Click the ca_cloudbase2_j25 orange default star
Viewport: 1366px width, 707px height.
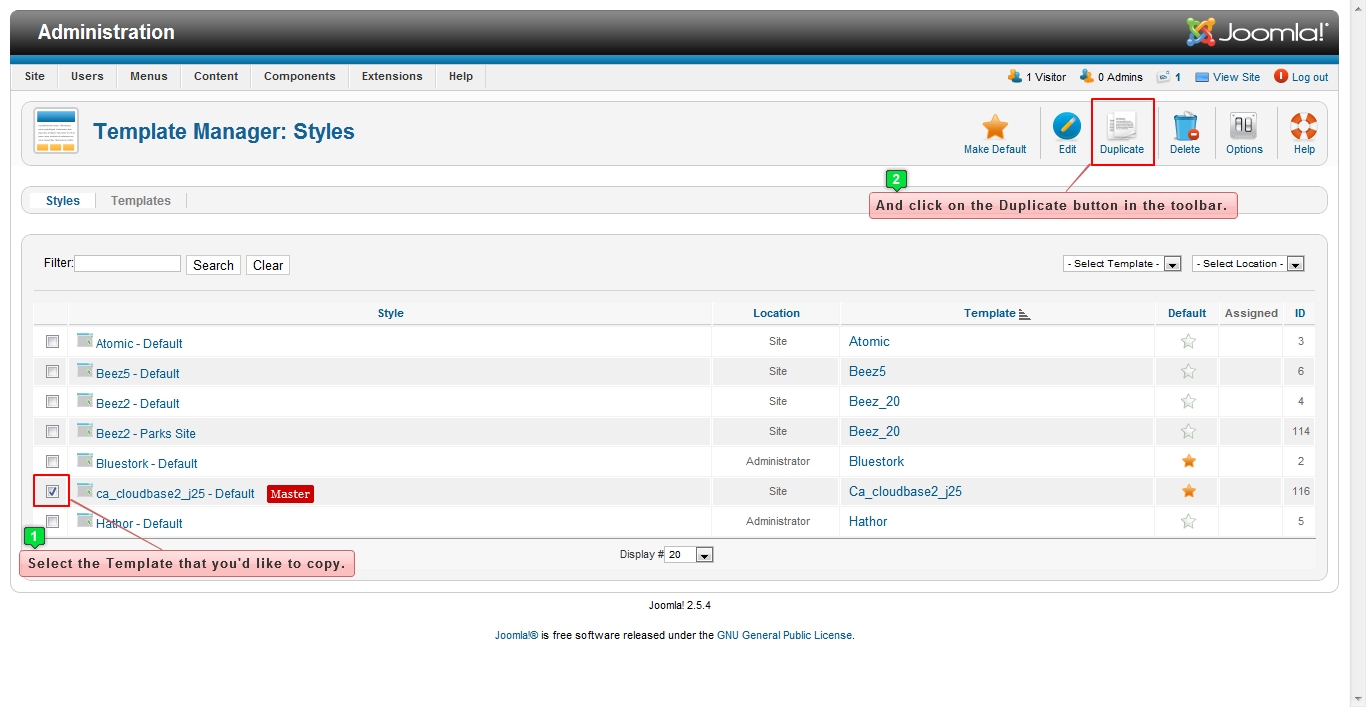(x=1188, y=491)
